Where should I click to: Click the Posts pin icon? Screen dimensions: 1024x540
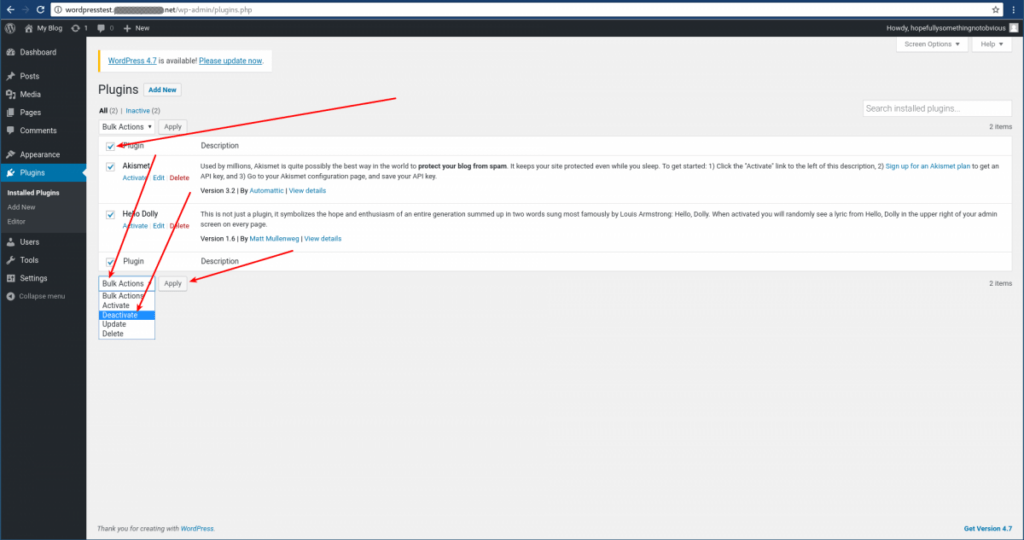pos(10,76)
